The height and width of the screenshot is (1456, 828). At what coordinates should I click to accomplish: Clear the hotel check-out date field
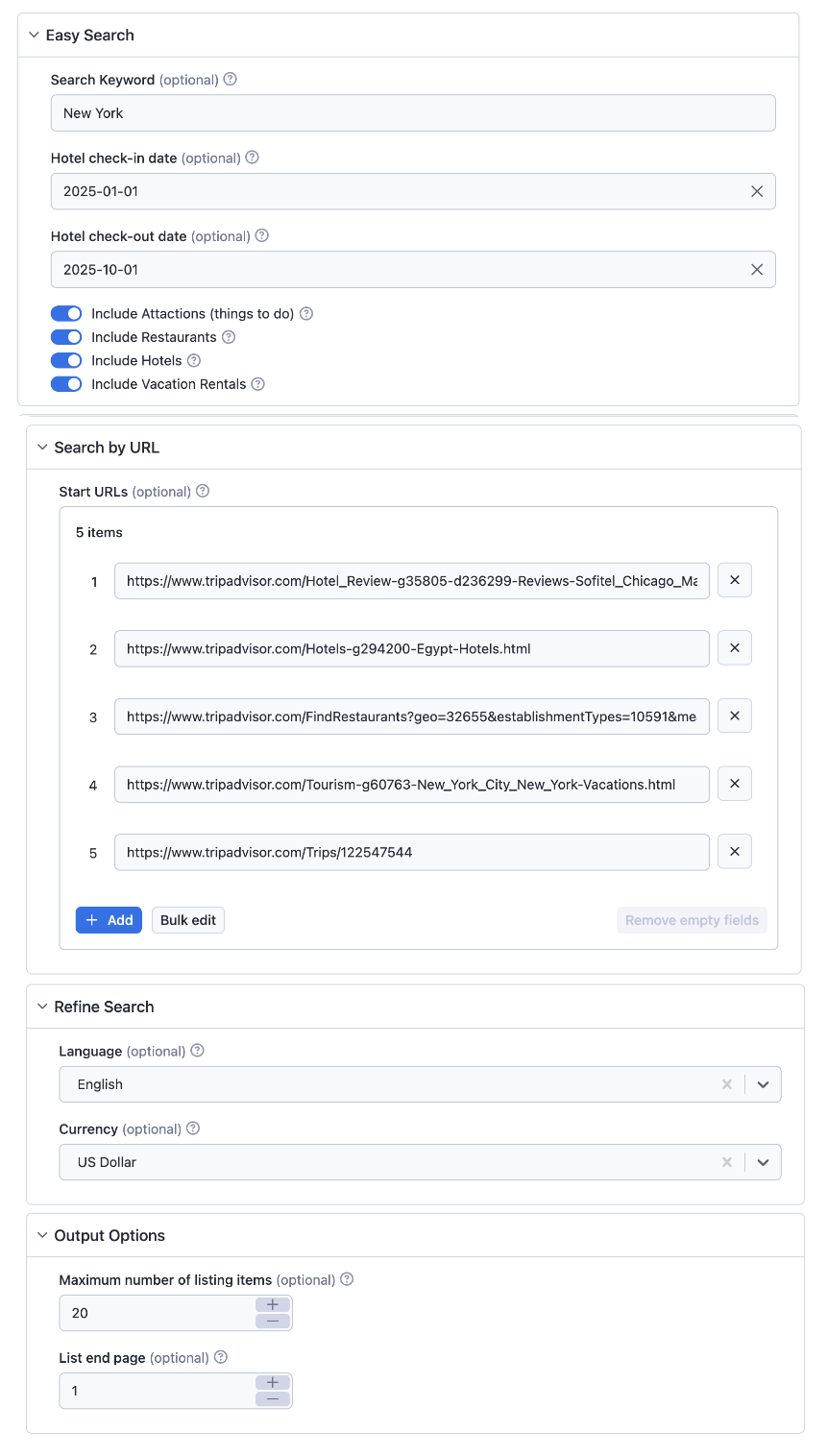pyautogui.click(x=757, y=270)
